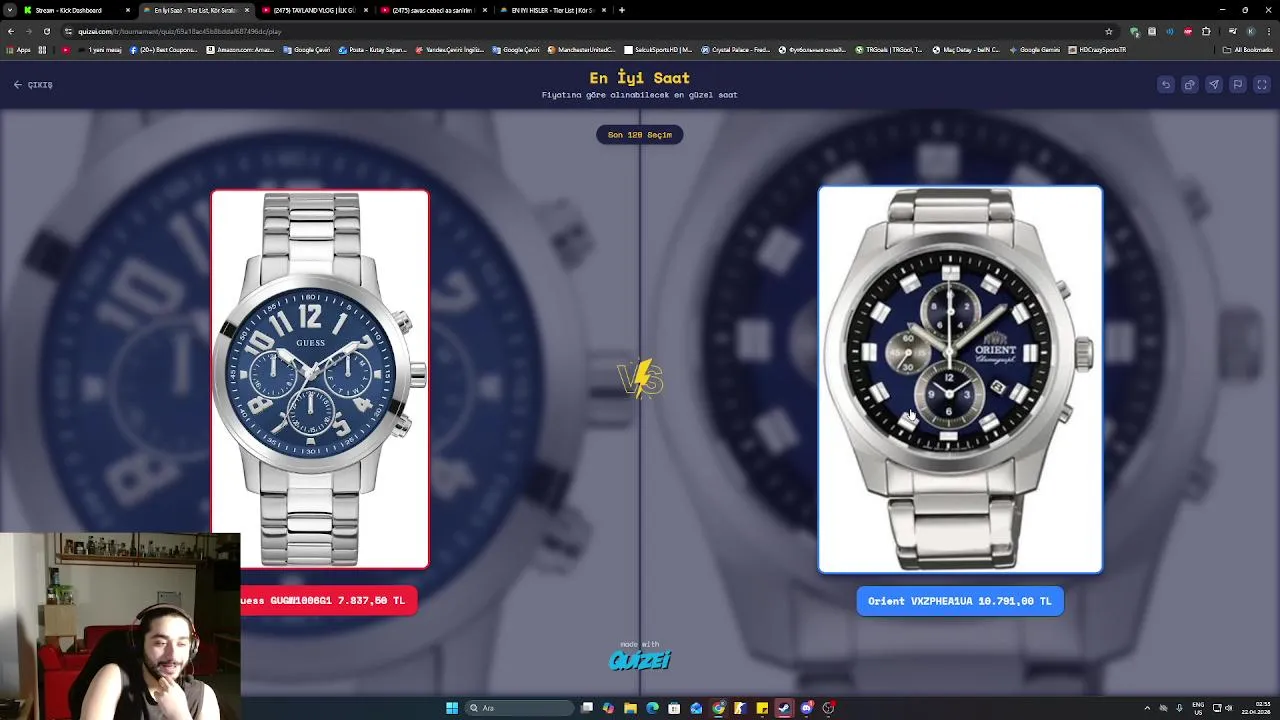Switch to the EN IYI HISLER Tier List tab
The image size is (1280, 720).
pyautogui.click(x=552, y=10)
